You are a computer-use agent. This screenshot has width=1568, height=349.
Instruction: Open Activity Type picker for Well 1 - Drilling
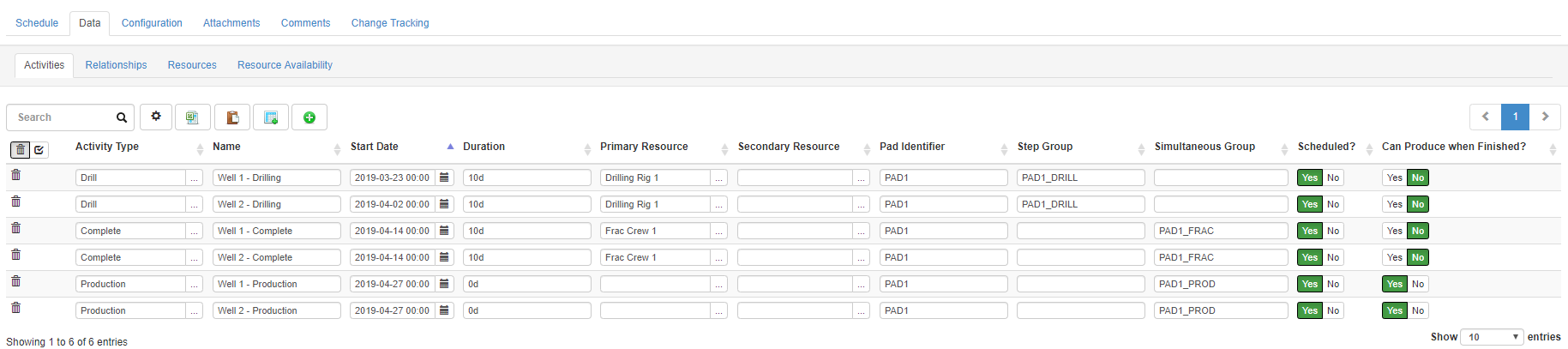tap(195, 178)
